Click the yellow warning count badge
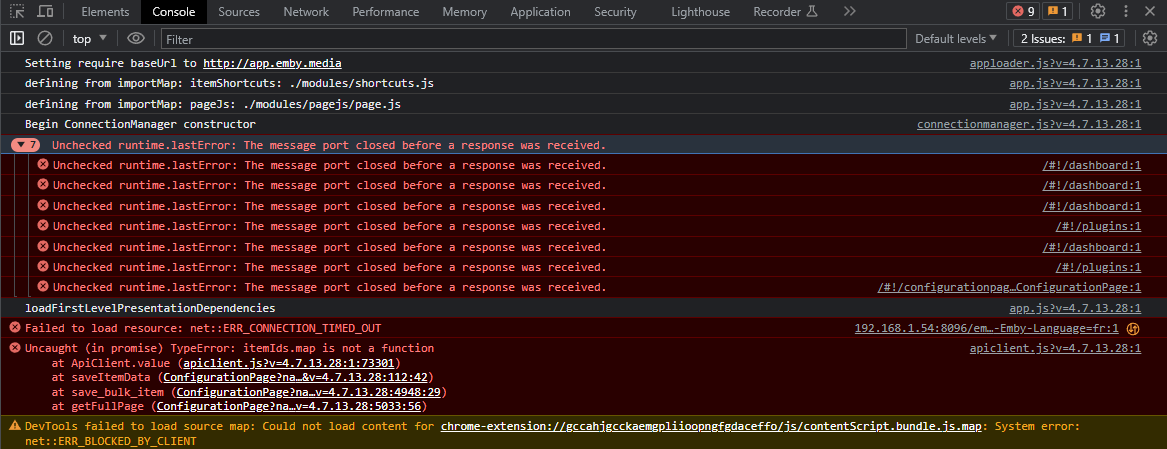This screenshot has height=449, width=1167. tap(1057, 12)
